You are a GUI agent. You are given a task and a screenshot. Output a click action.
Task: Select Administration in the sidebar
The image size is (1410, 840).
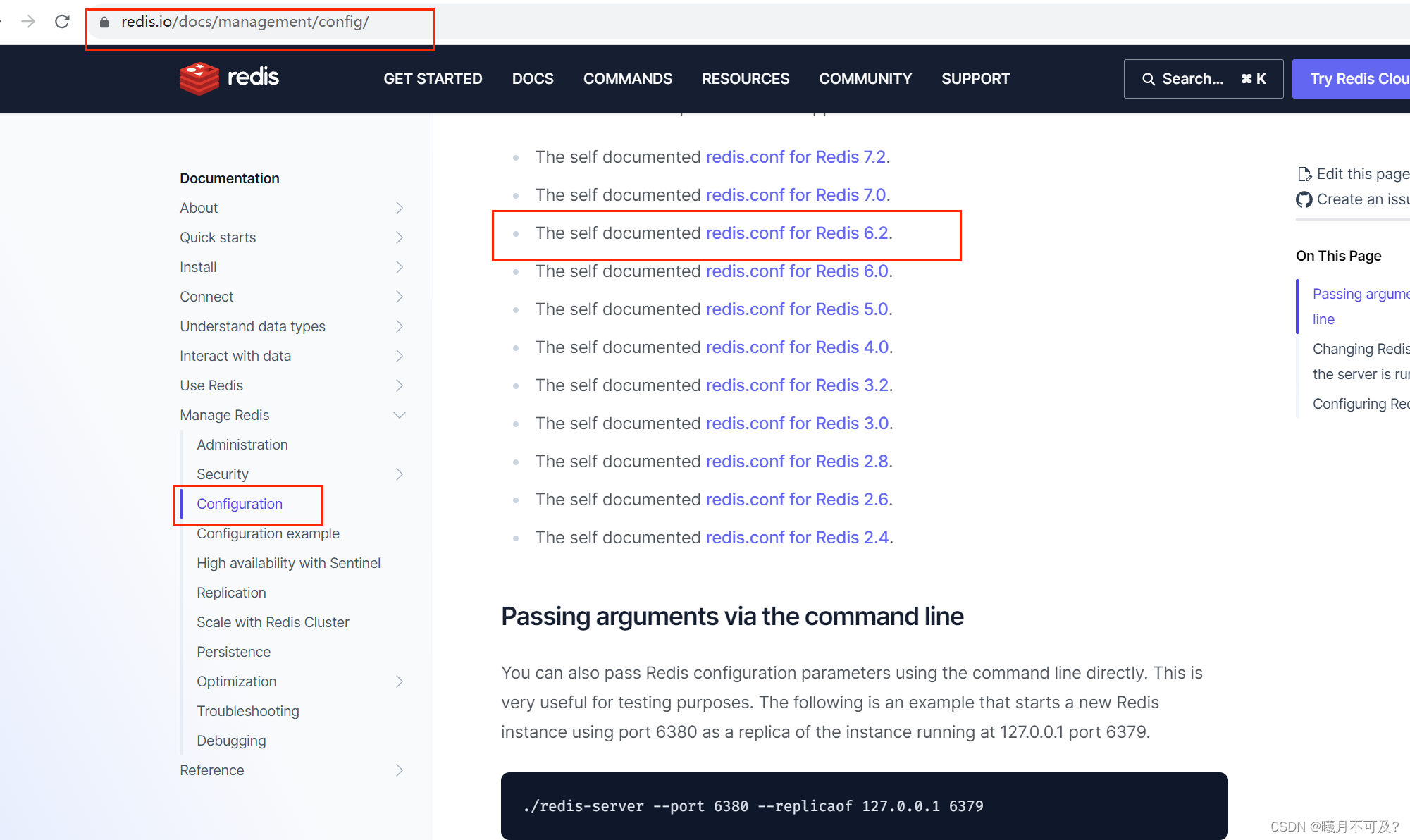click(x=242, y=445)
